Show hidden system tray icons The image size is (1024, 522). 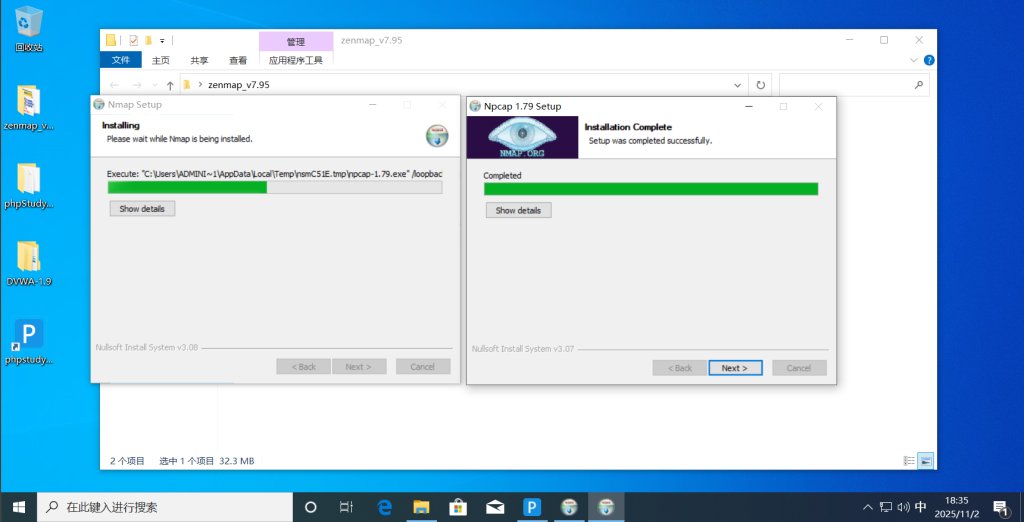coord(867,507)
